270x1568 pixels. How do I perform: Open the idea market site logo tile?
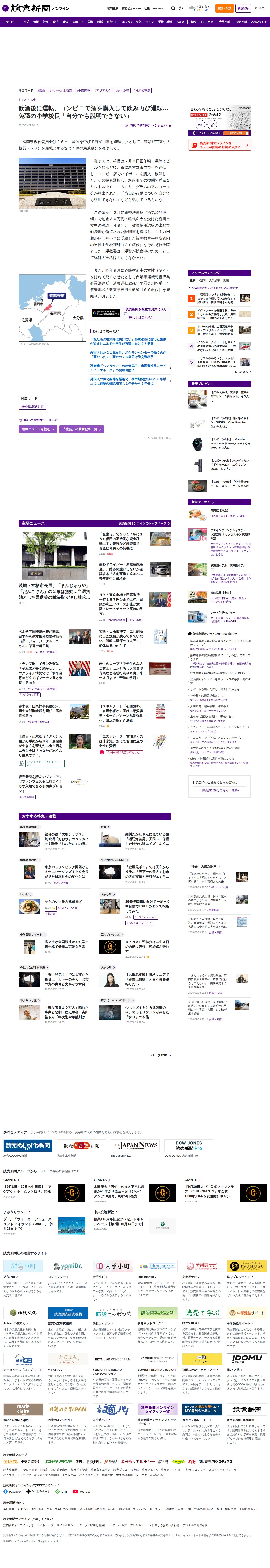coord(157,1266)
